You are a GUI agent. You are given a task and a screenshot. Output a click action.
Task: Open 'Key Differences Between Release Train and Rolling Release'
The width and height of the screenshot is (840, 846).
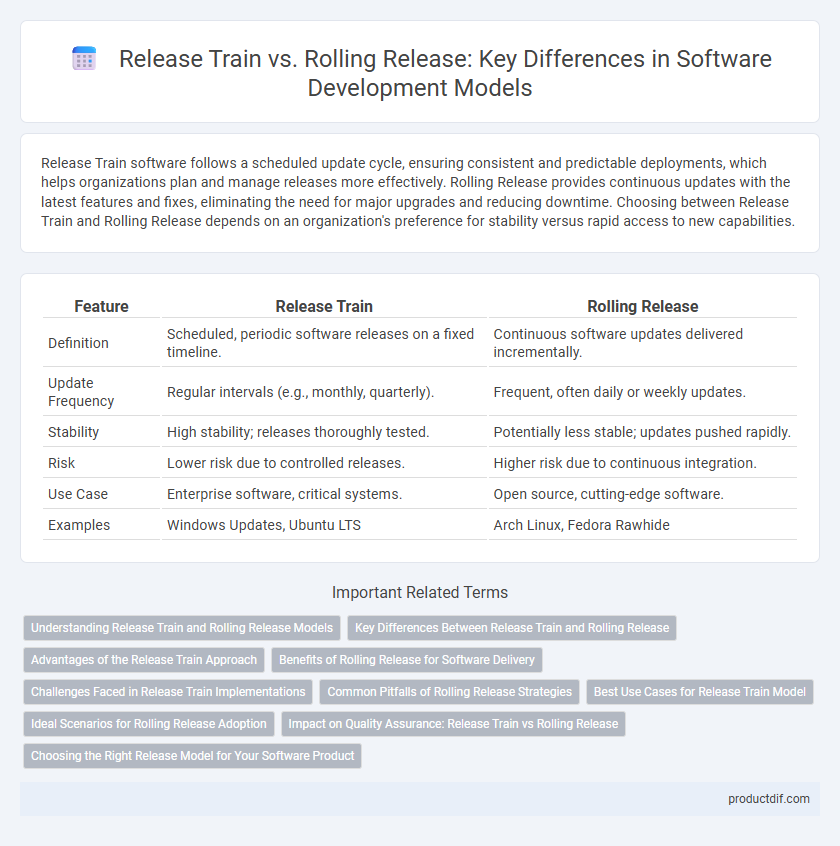(x=511, y=628)
